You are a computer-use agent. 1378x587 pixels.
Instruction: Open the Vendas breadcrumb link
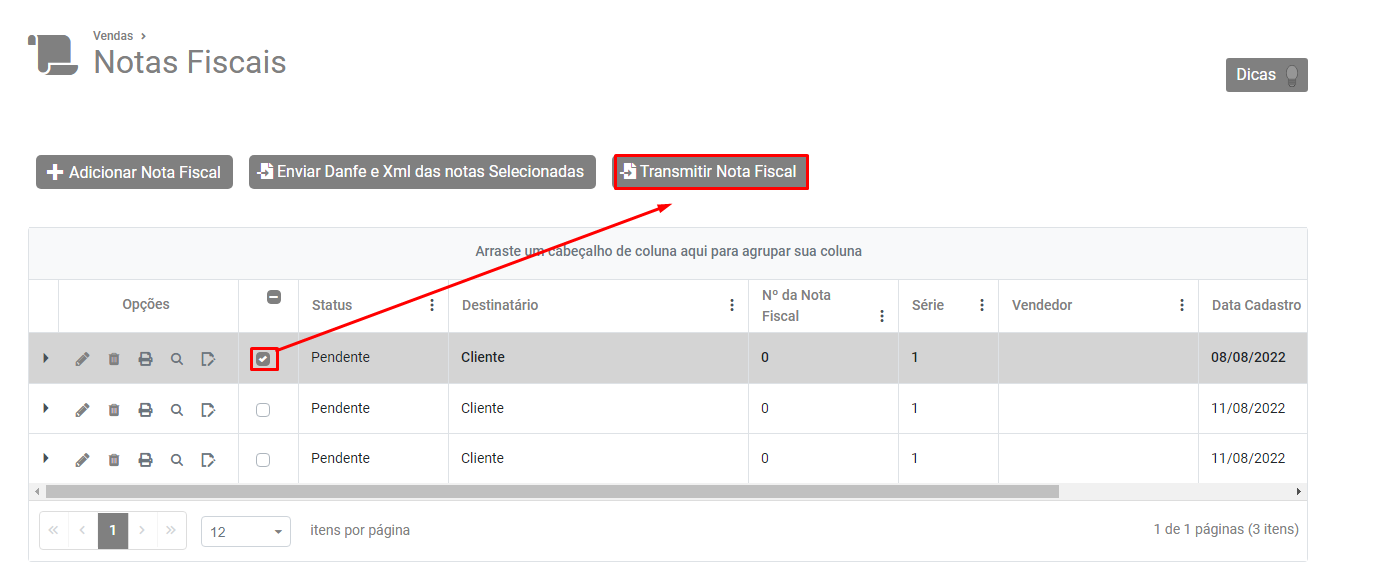point(113,36)
